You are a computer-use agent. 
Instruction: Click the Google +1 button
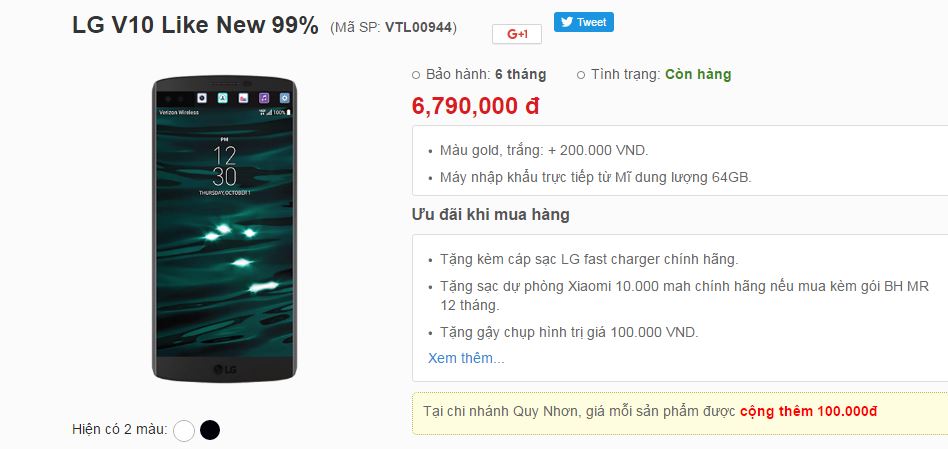[x=517, y=34]
